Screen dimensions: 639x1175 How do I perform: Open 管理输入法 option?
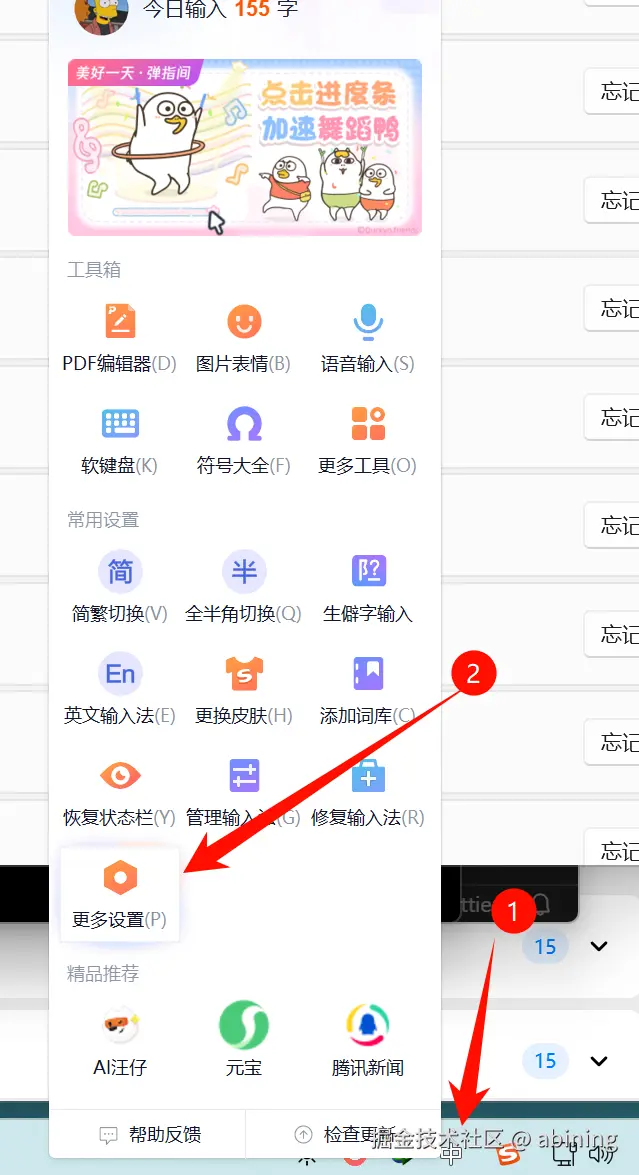[x=243, y=791]
